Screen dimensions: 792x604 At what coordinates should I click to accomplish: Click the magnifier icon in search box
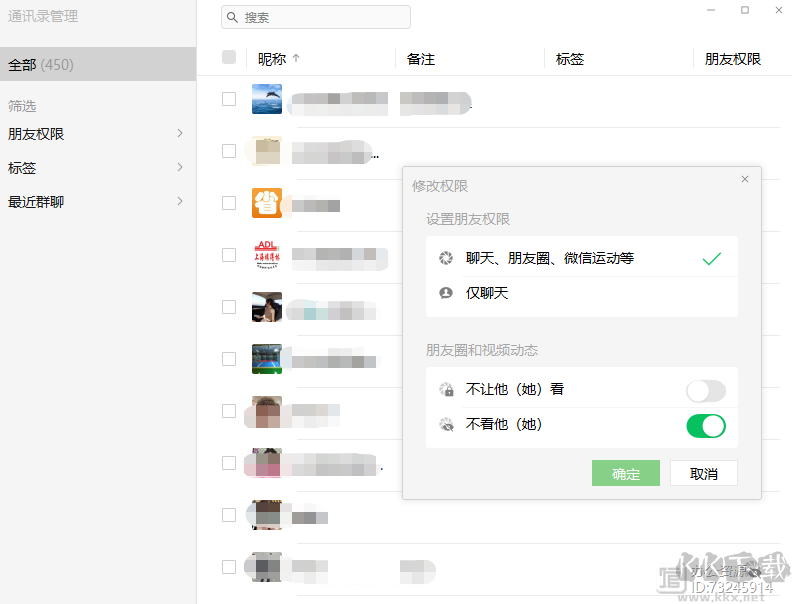tap(232, 18)
